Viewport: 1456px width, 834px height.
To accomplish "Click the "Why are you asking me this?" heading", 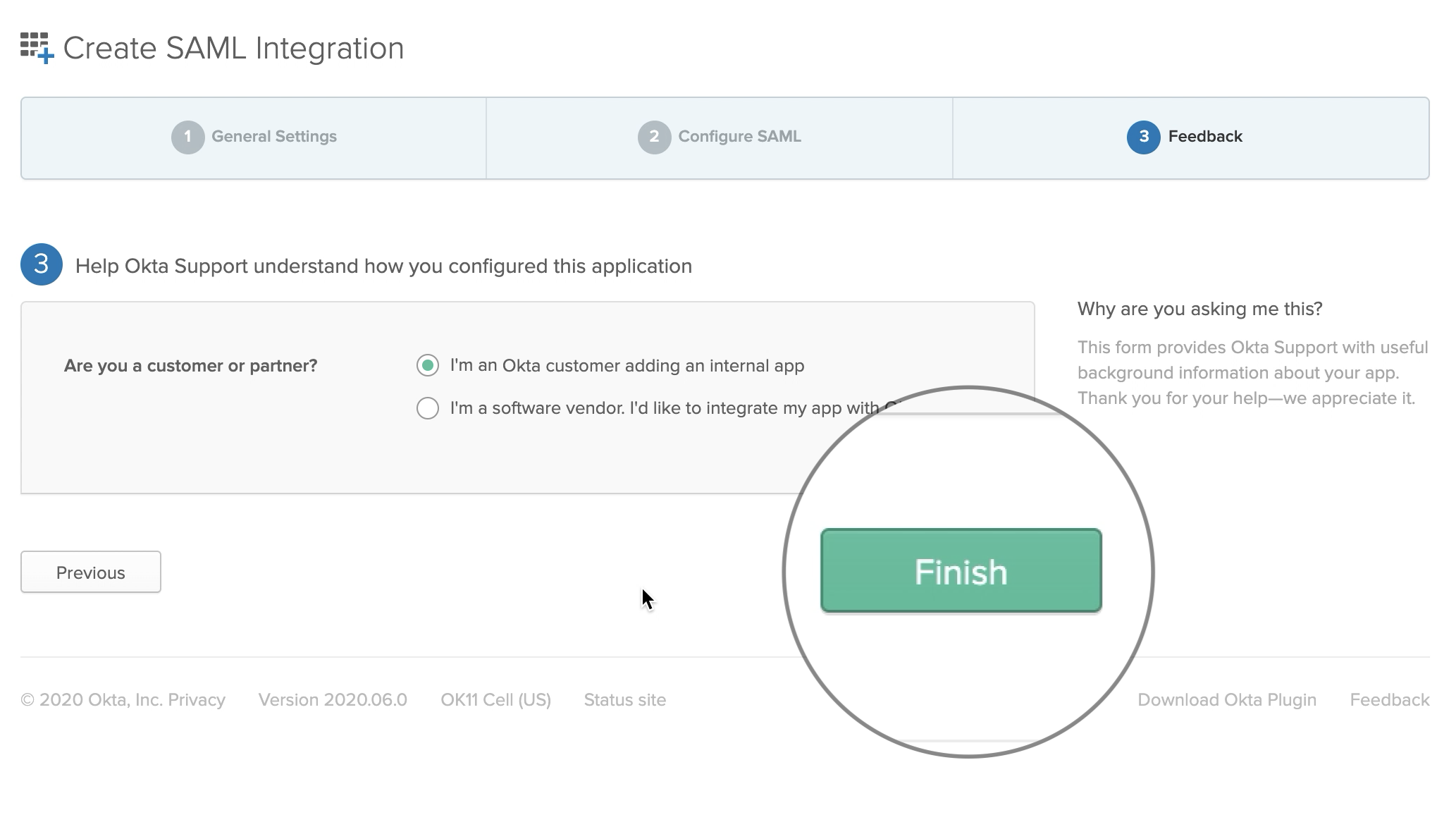I will point(1199,309).
